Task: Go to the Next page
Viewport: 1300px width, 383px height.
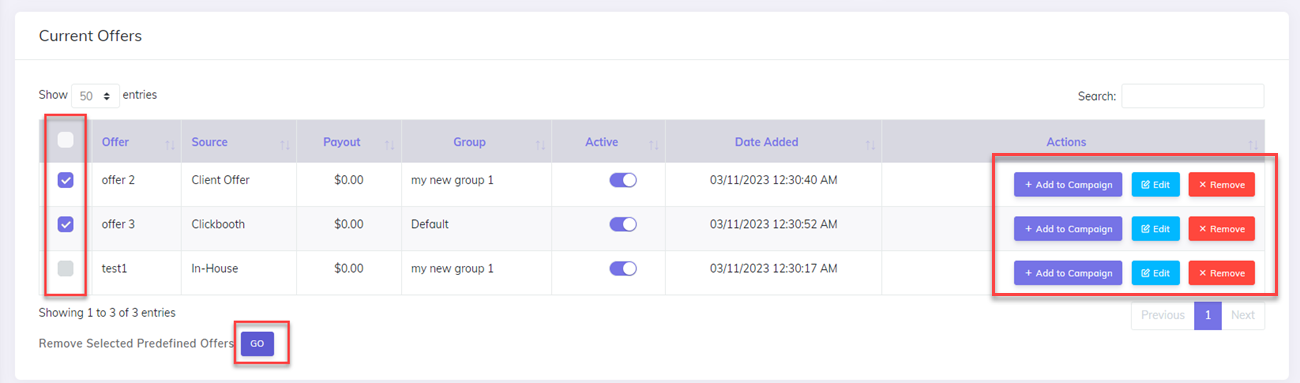Action: (x=1243, y=315)
